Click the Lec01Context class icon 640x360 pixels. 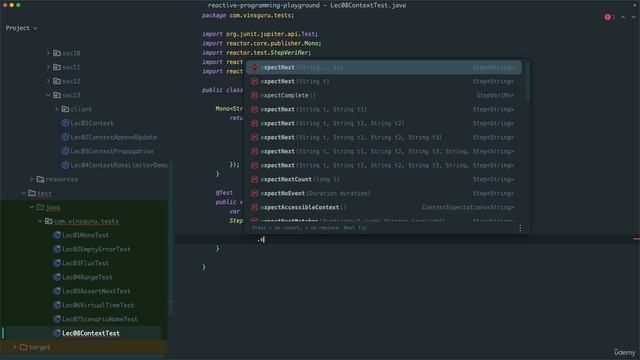tap(65, 123)
